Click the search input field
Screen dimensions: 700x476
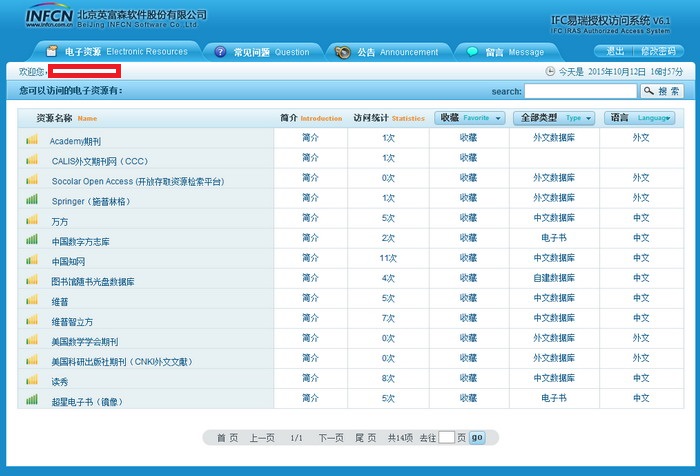(580, 91)
